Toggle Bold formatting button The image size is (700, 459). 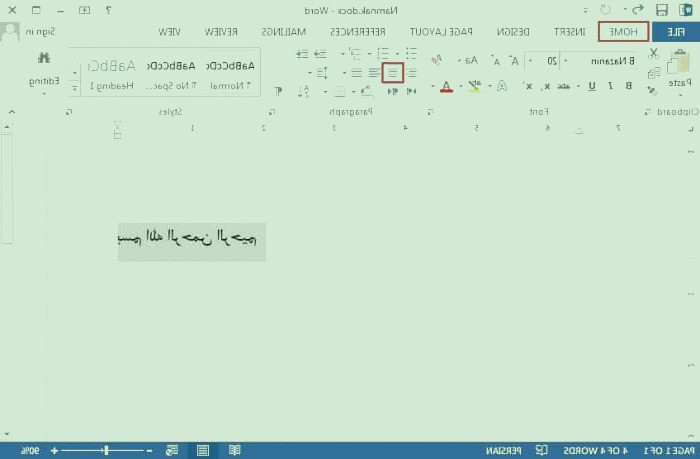click(x=628, y=86)
